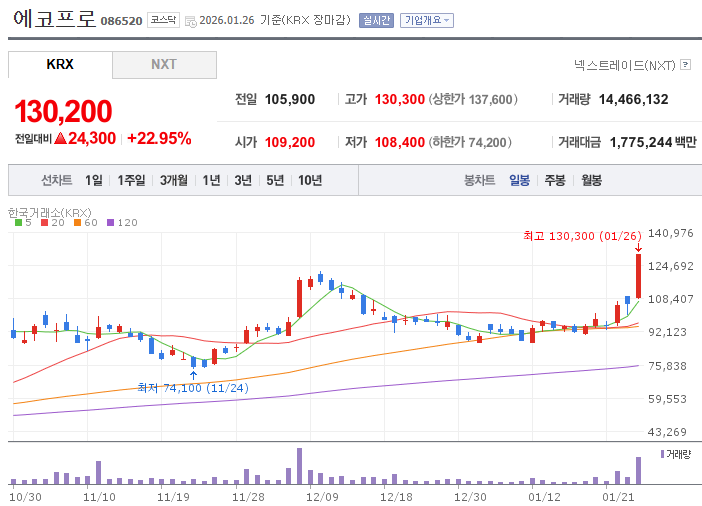Click the orange 60-day moving average legend

coord(86,223)
